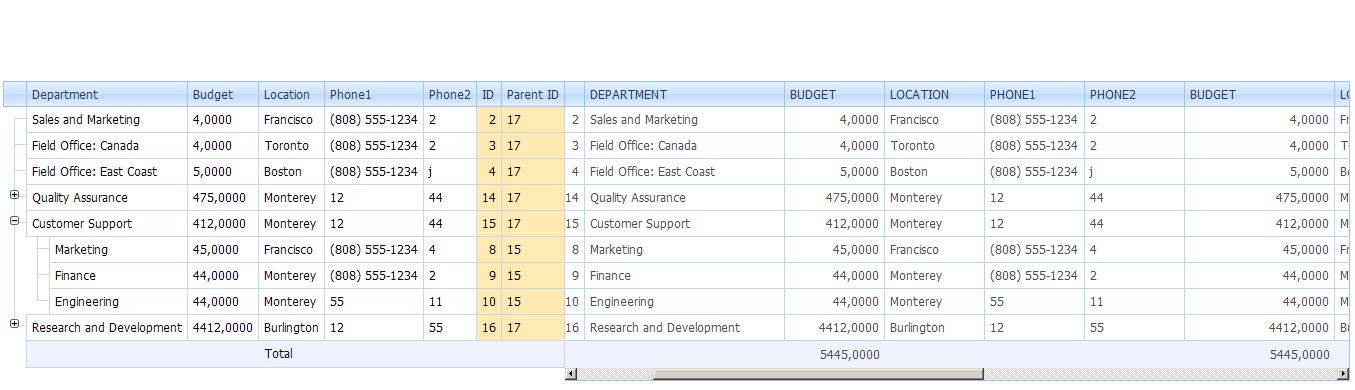1355x390 pixels.
Task: Select the Sales and Marketing tree row
Action: click(295, 120)
